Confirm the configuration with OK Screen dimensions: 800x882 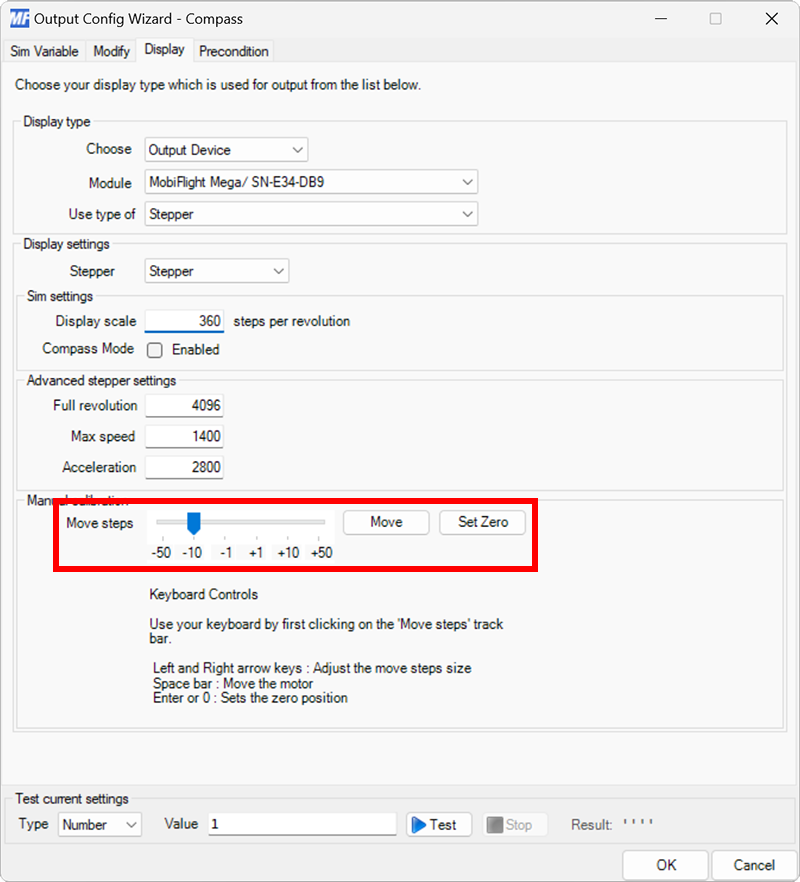(665, 865)
